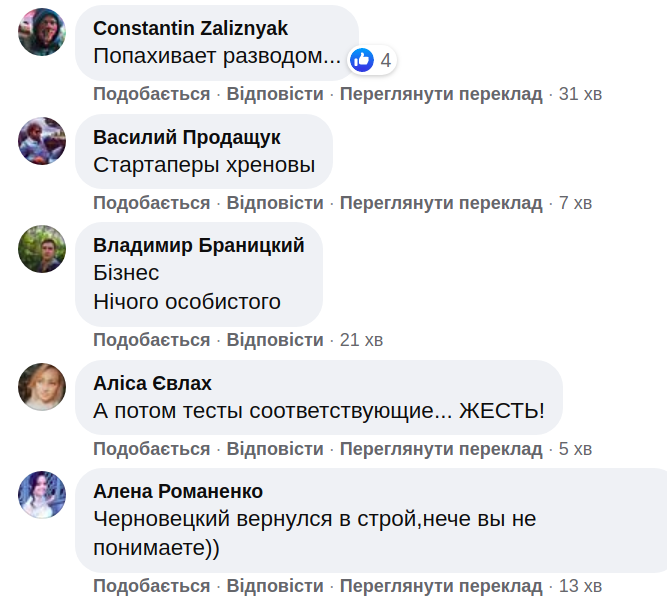Open Алена Романенко's profile avatar
This screenshot has height=599, width=667.
[x=42, y=494]
